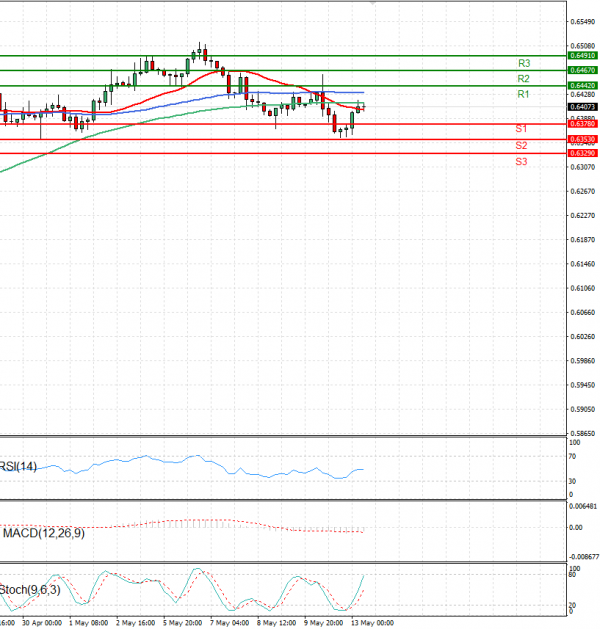Click the RSI 30 level value
Image resolution: width=600 pixels, height=629 pixels.
(572, 481)
